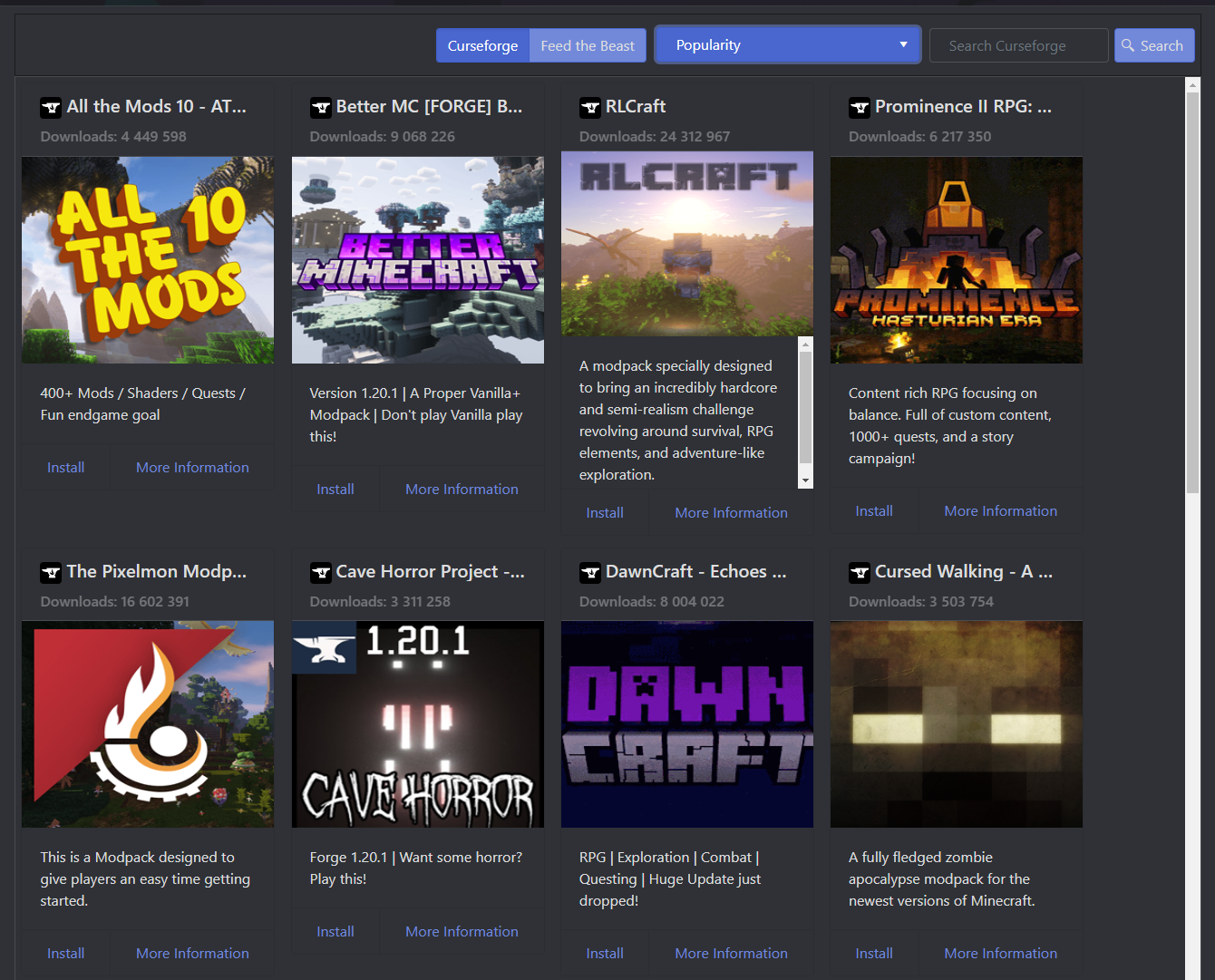Open More Information for All the Mods 10
The height and width of the screenshot is (980, 1215).
pyautogui.click(x=192, y=468)
